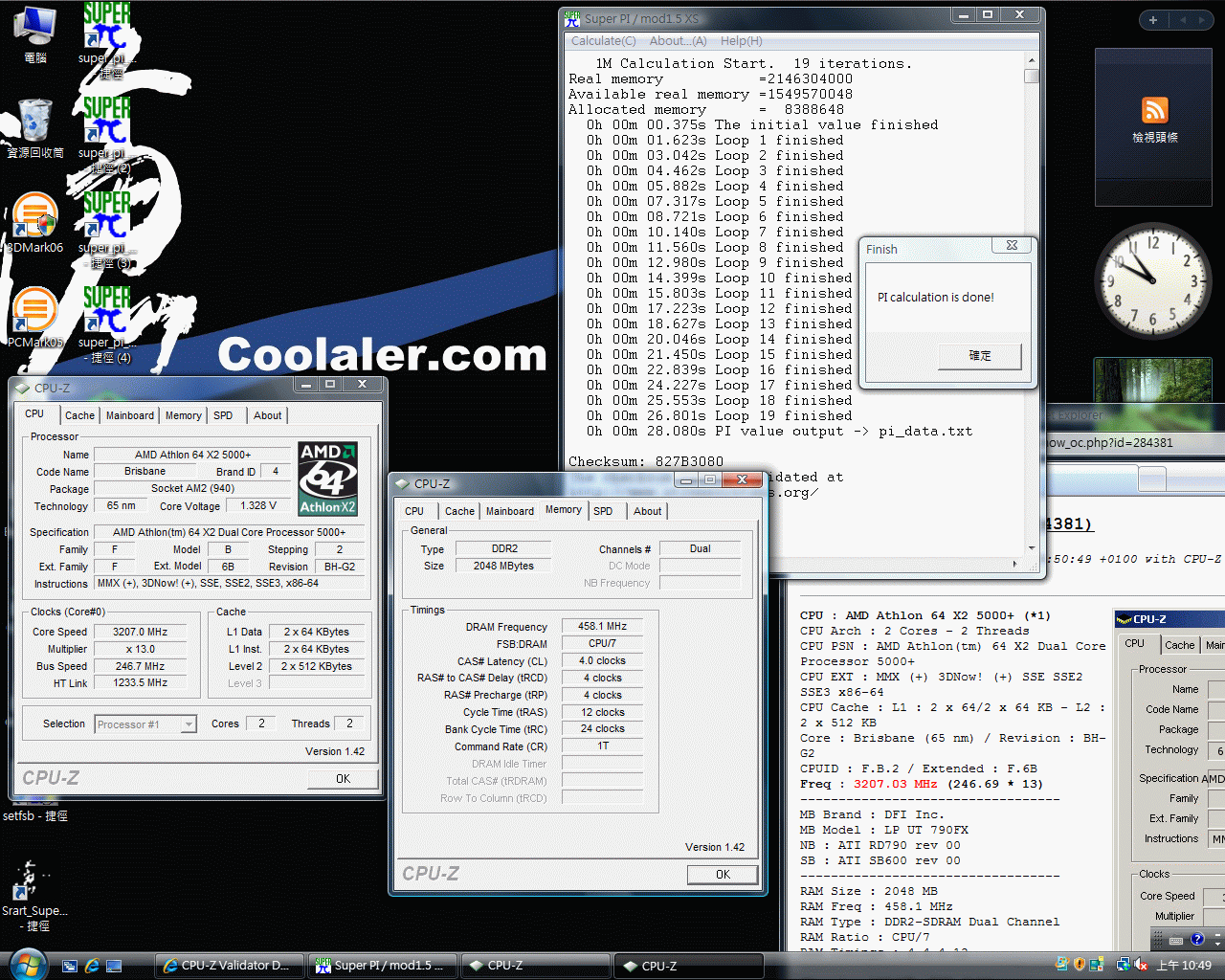Image resolution: width=1225 pixels, height=980 pixels.
Task: Click the Super PI horizontal scroll right arrow
Action: [x=1014, y=565]
